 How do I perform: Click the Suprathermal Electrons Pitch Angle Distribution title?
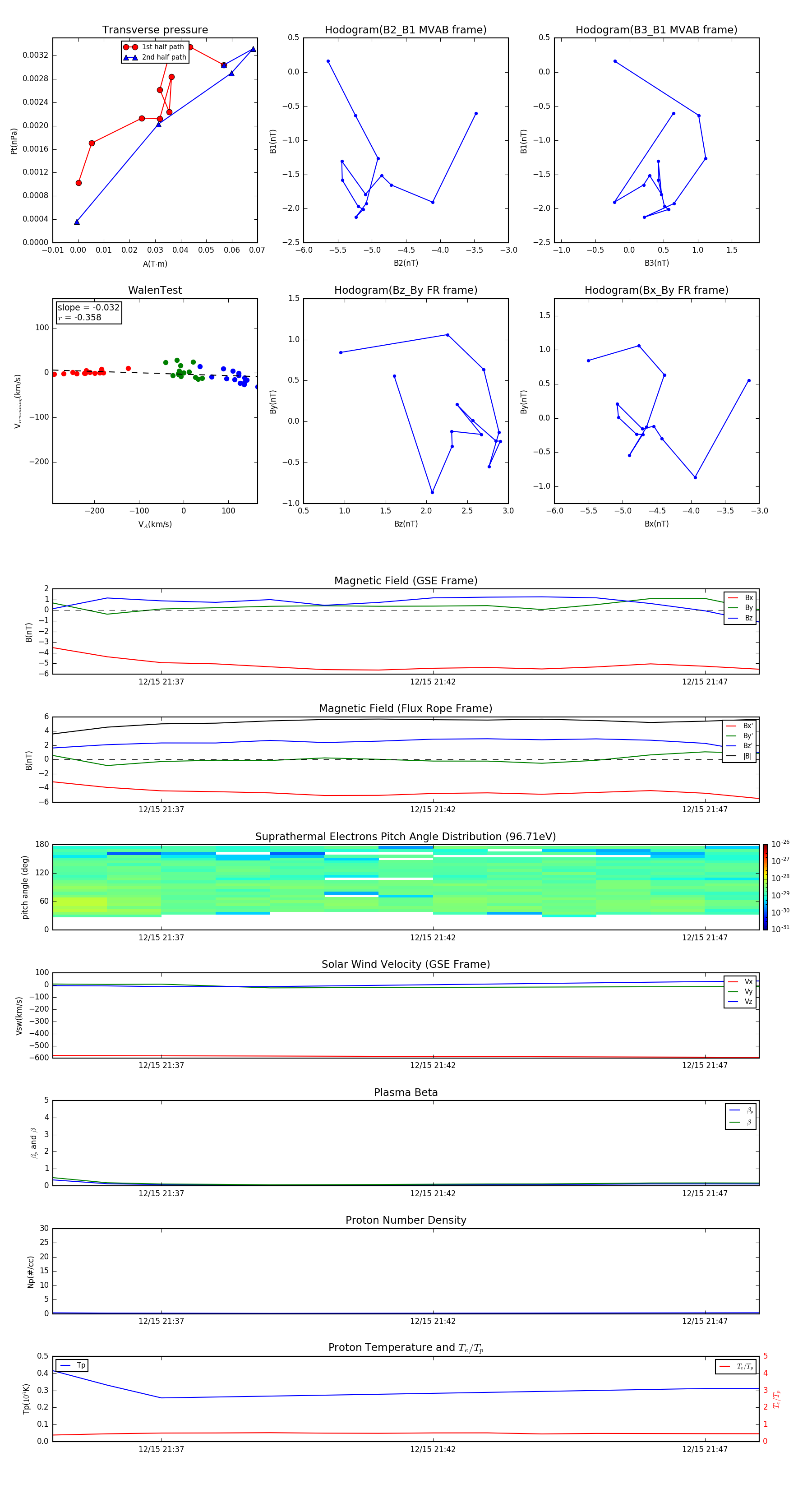pos(406,837)
